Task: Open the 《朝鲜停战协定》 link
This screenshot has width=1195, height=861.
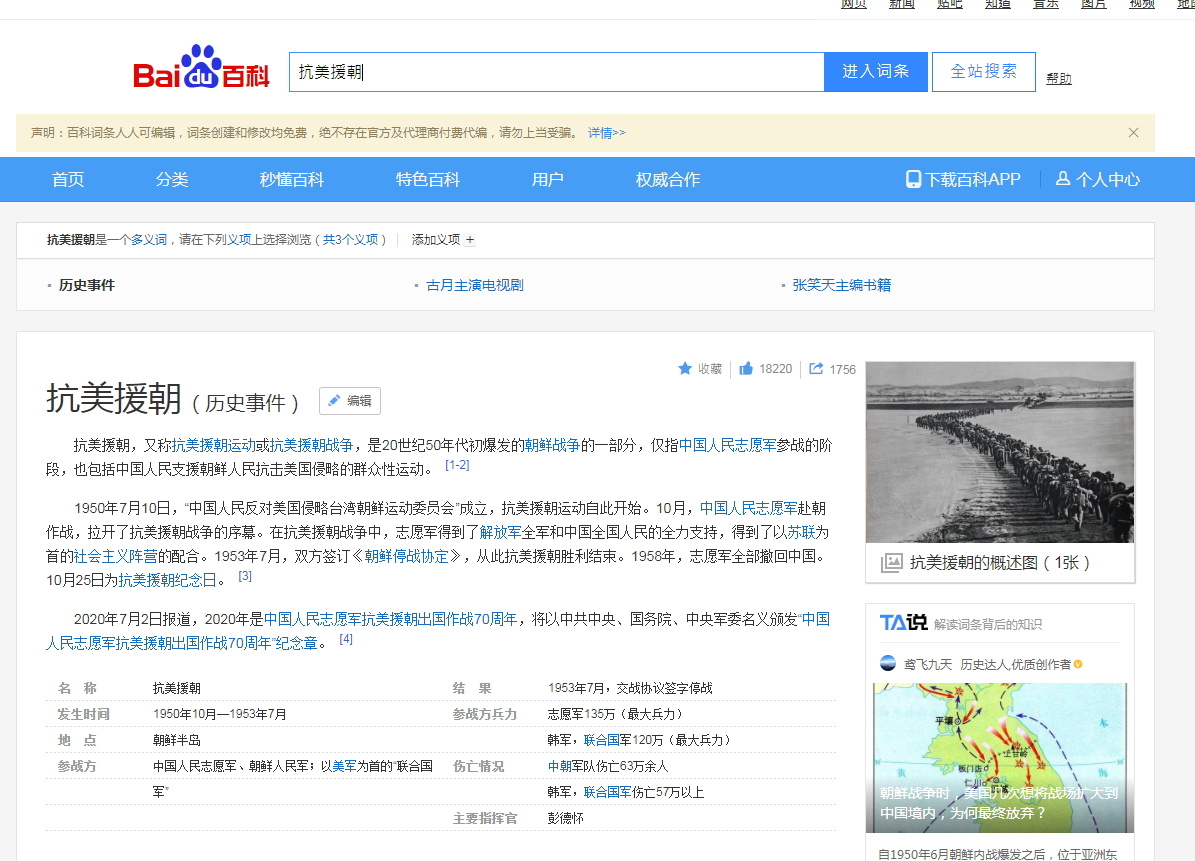Action: (406, 556)
